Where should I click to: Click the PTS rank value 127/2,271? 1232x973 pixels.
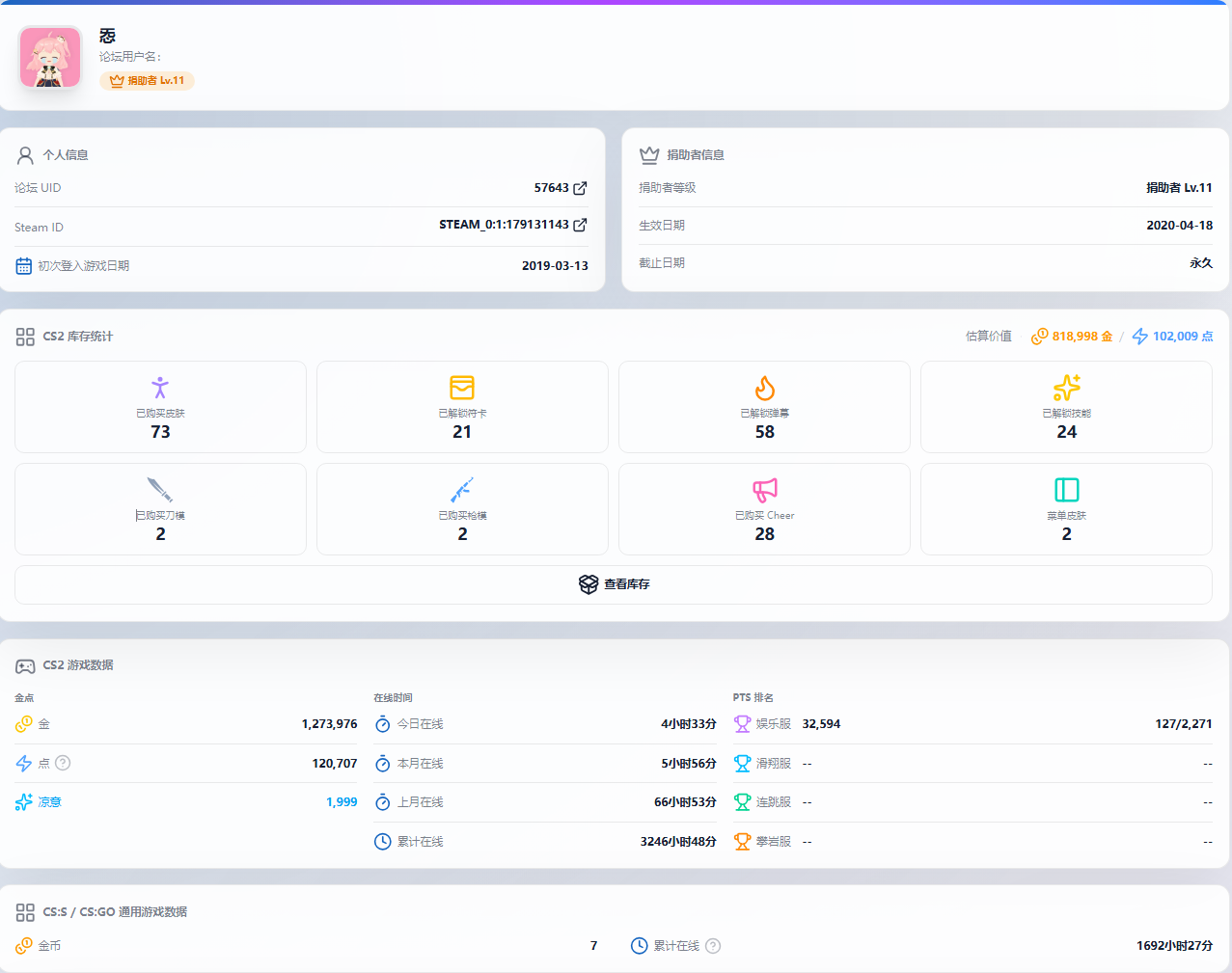[1184, 724]
